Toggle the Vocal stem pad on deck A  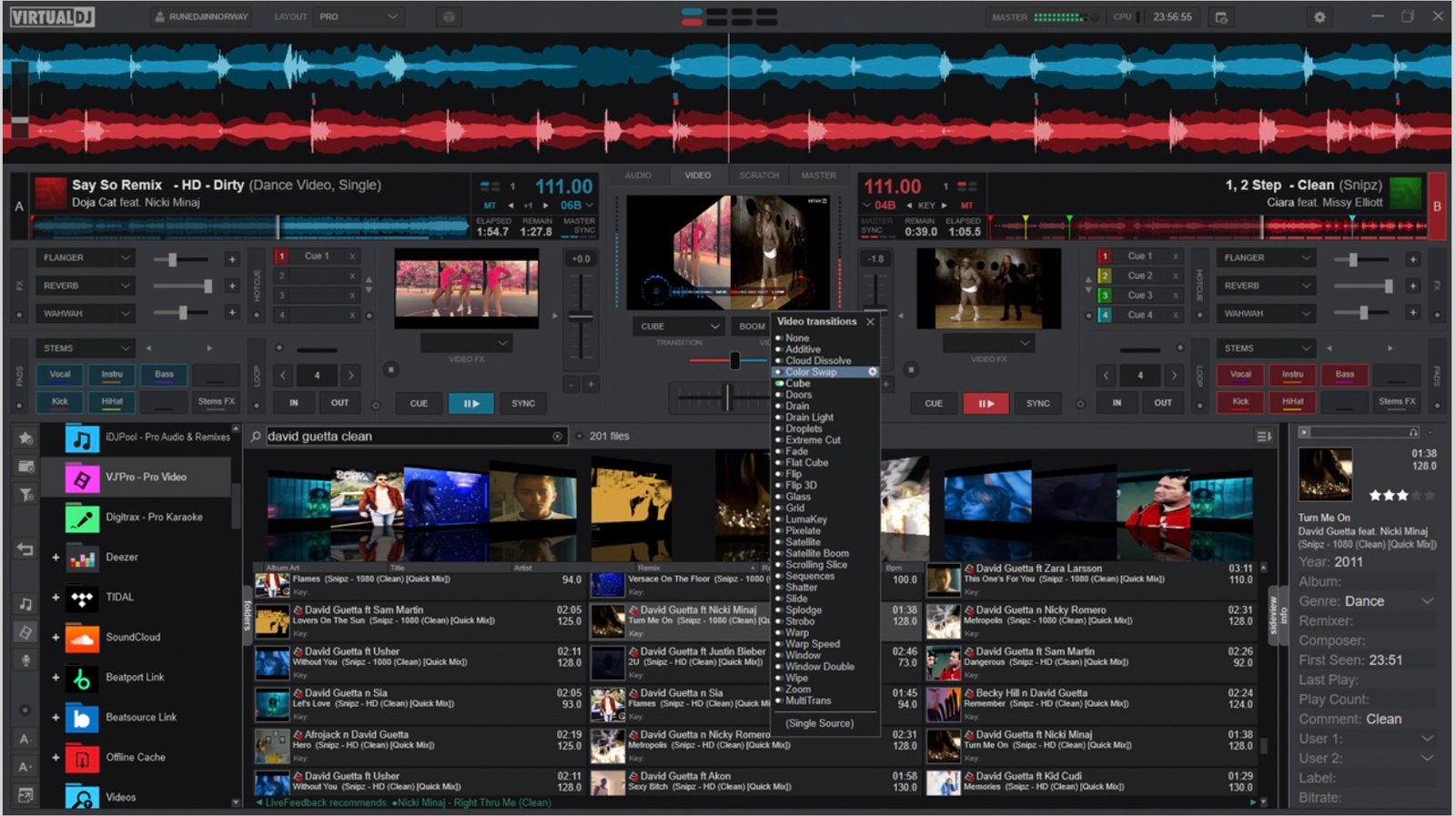(x=59, y=375)
